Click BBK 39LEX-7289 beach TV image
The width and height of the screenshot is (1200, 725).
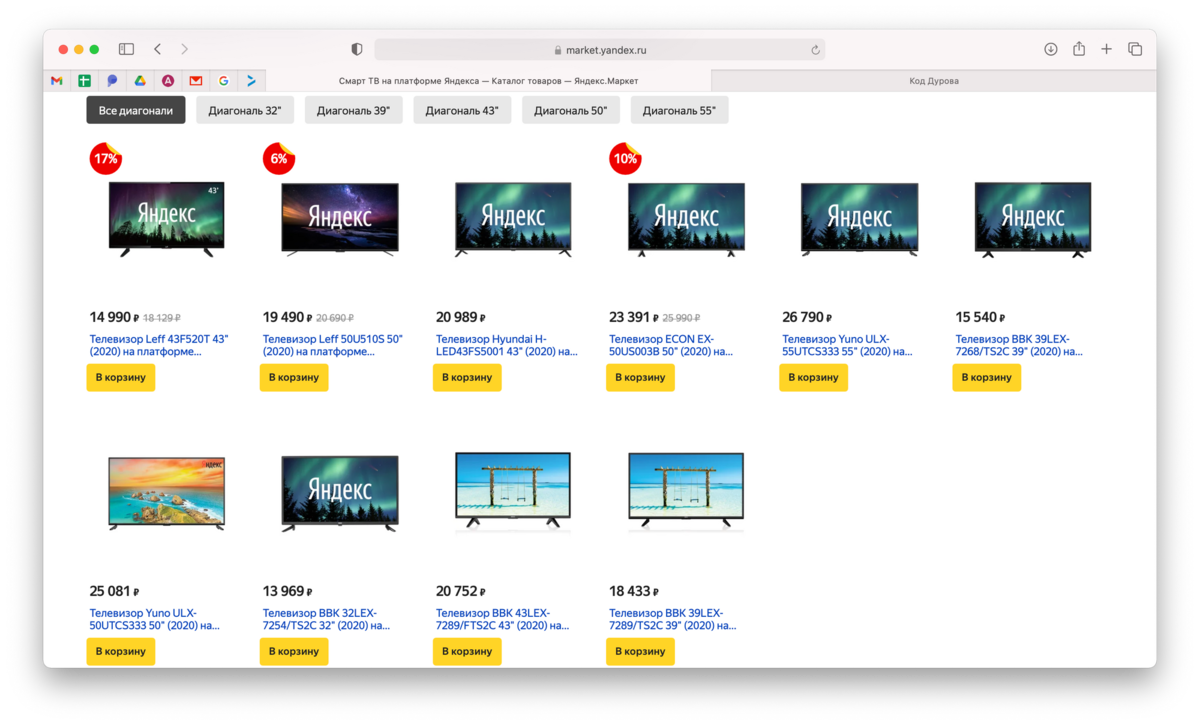click(686, 490)
